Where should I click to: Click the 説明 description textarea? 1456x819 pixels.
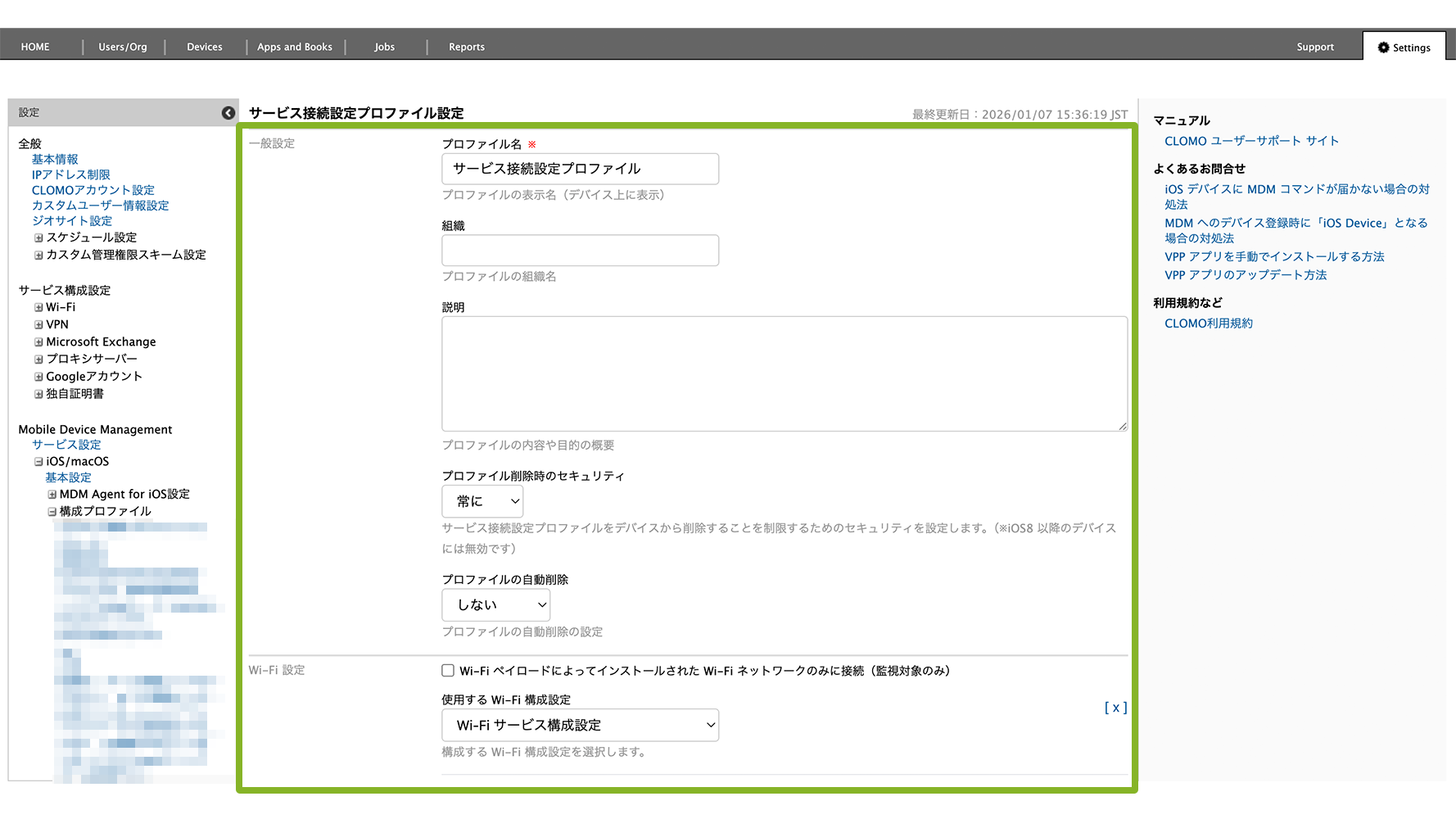tap(784, 373)
